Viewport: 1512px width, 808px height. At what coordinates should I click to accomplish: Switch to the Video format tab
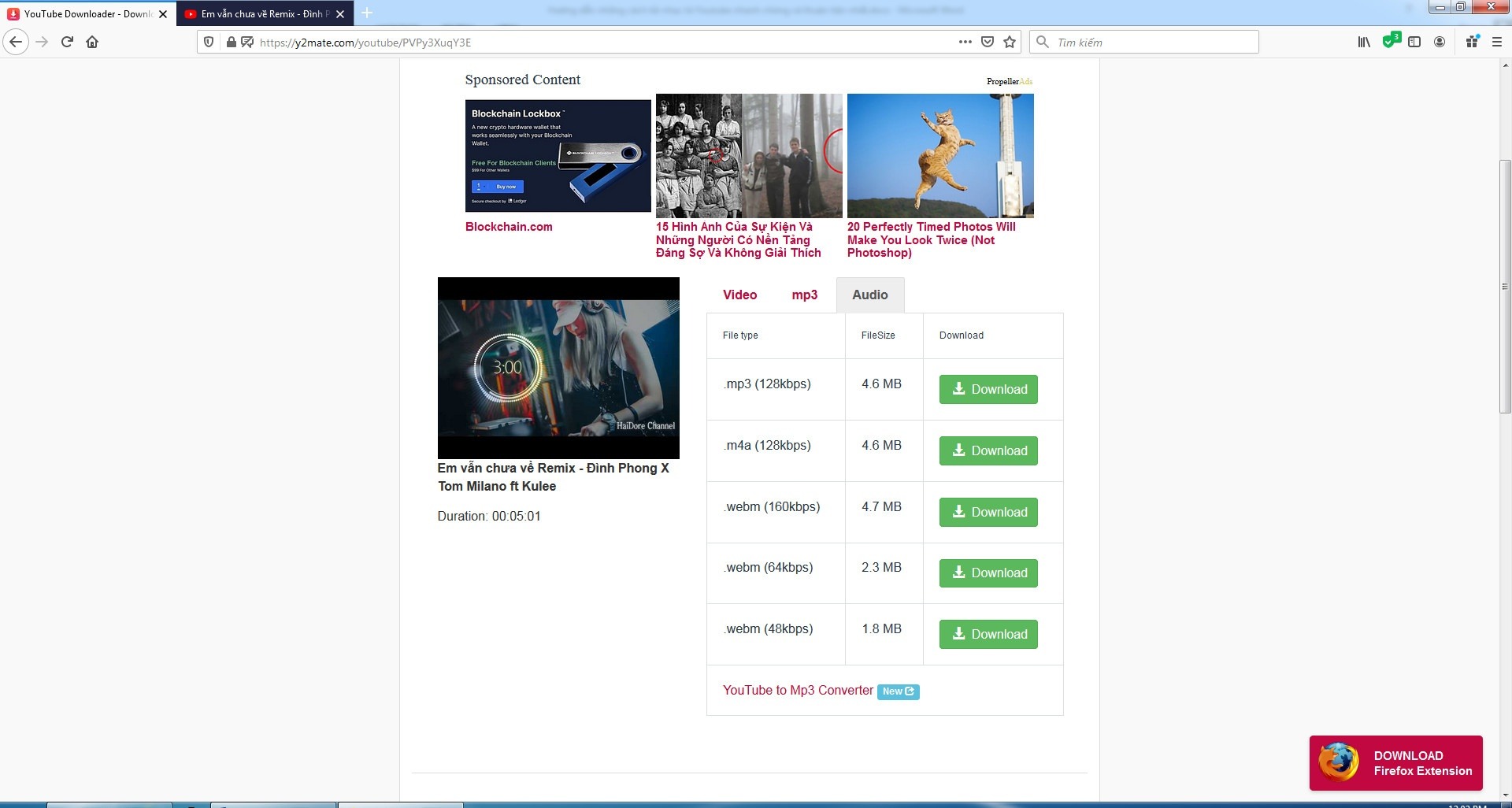(740, 295)
